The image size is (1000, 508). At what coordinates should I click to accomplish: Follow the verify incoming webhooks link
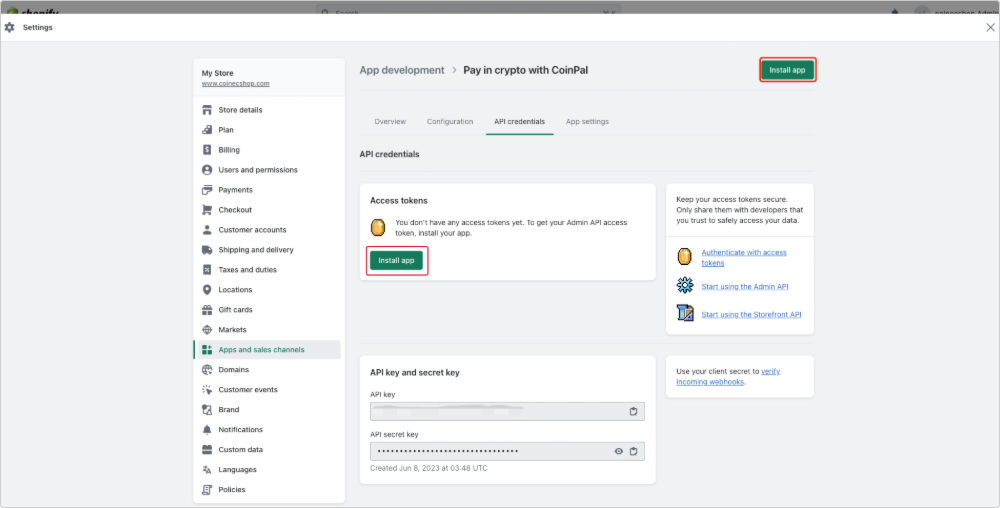[728, 377]
